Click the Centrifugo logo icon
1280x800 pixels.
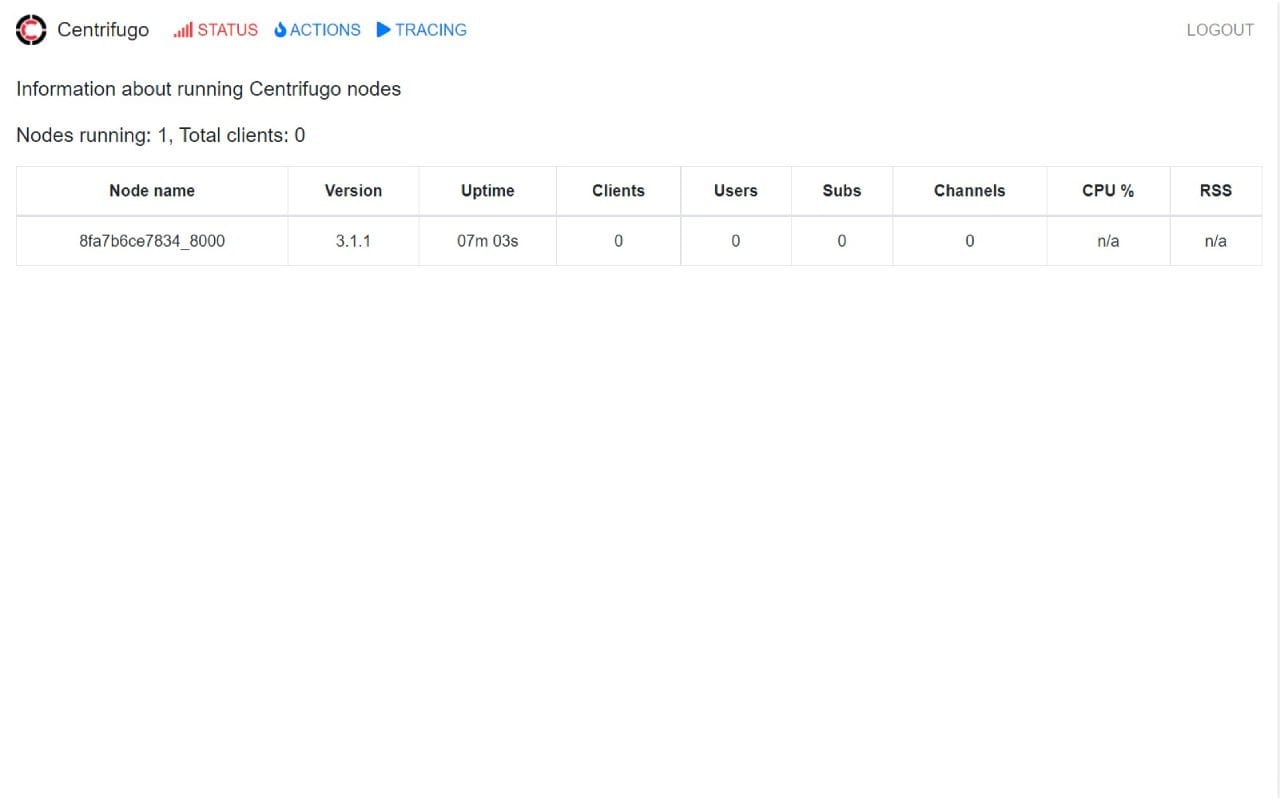(x=30, y=30)
